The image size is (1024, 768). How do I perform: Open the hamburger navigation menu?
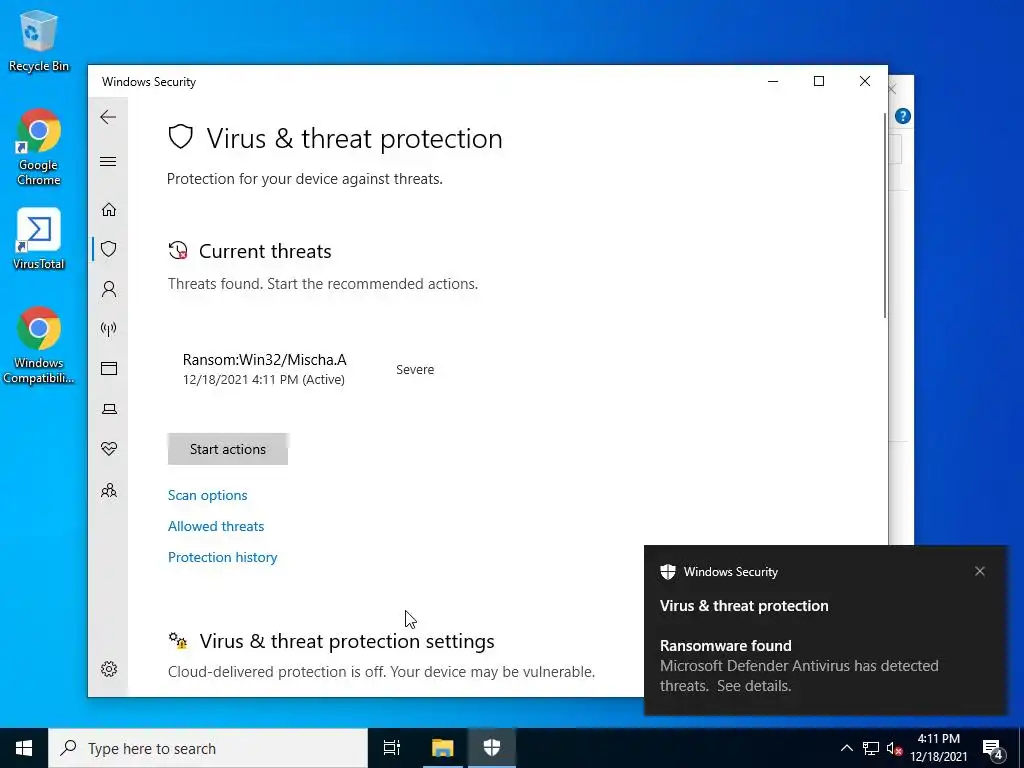(x=108, y=161)
